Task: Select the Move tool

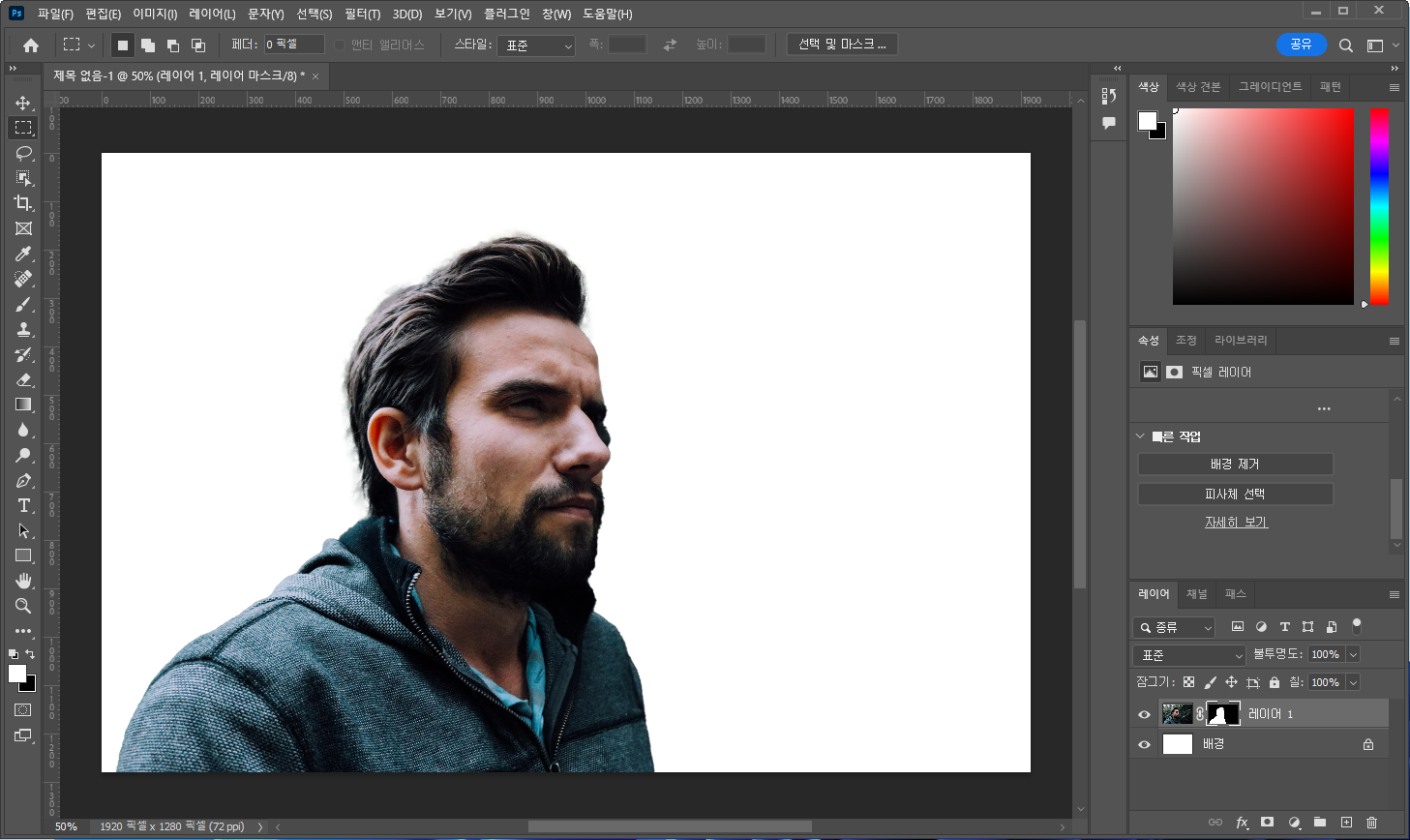Action: [x=23, y=103]
